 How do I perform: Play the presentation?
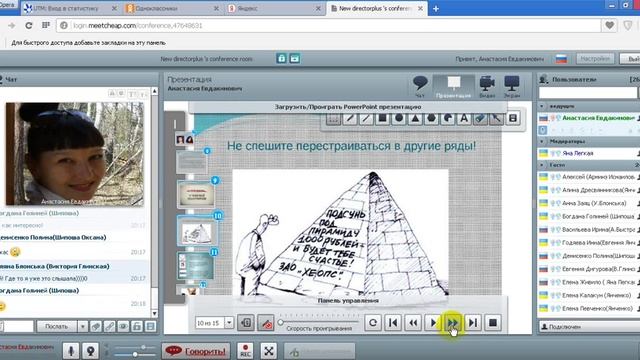pyautogui.click(x=433, y=323)
